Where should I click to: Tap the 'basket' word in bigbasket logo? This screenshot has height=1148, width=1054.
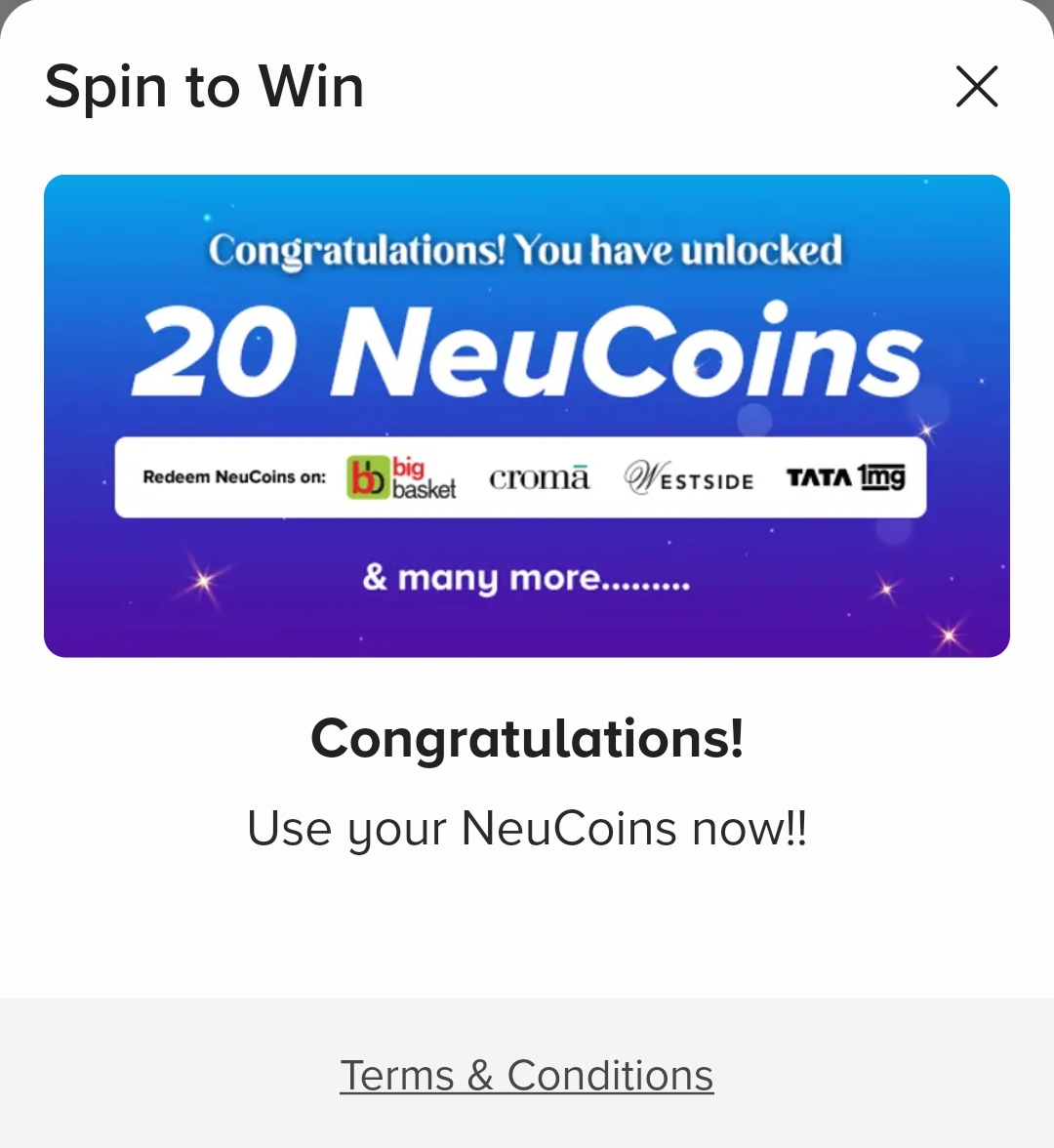[424, 488]
